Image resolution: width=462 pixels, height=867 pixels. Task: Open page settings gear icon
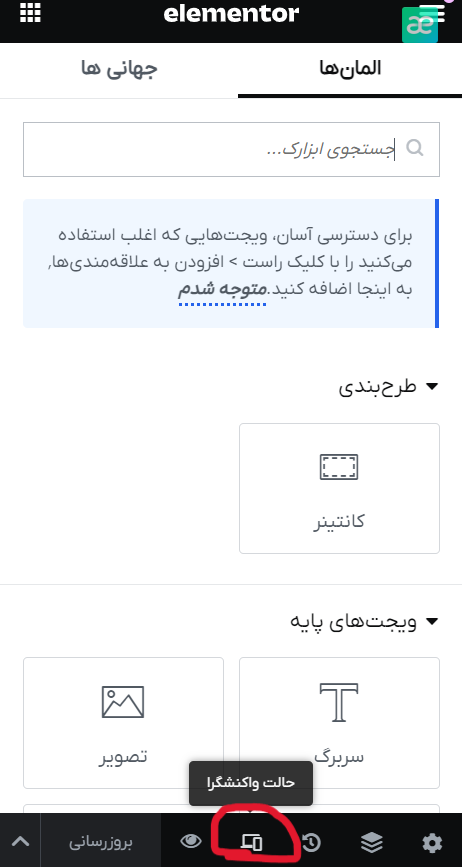coord(432,843)
